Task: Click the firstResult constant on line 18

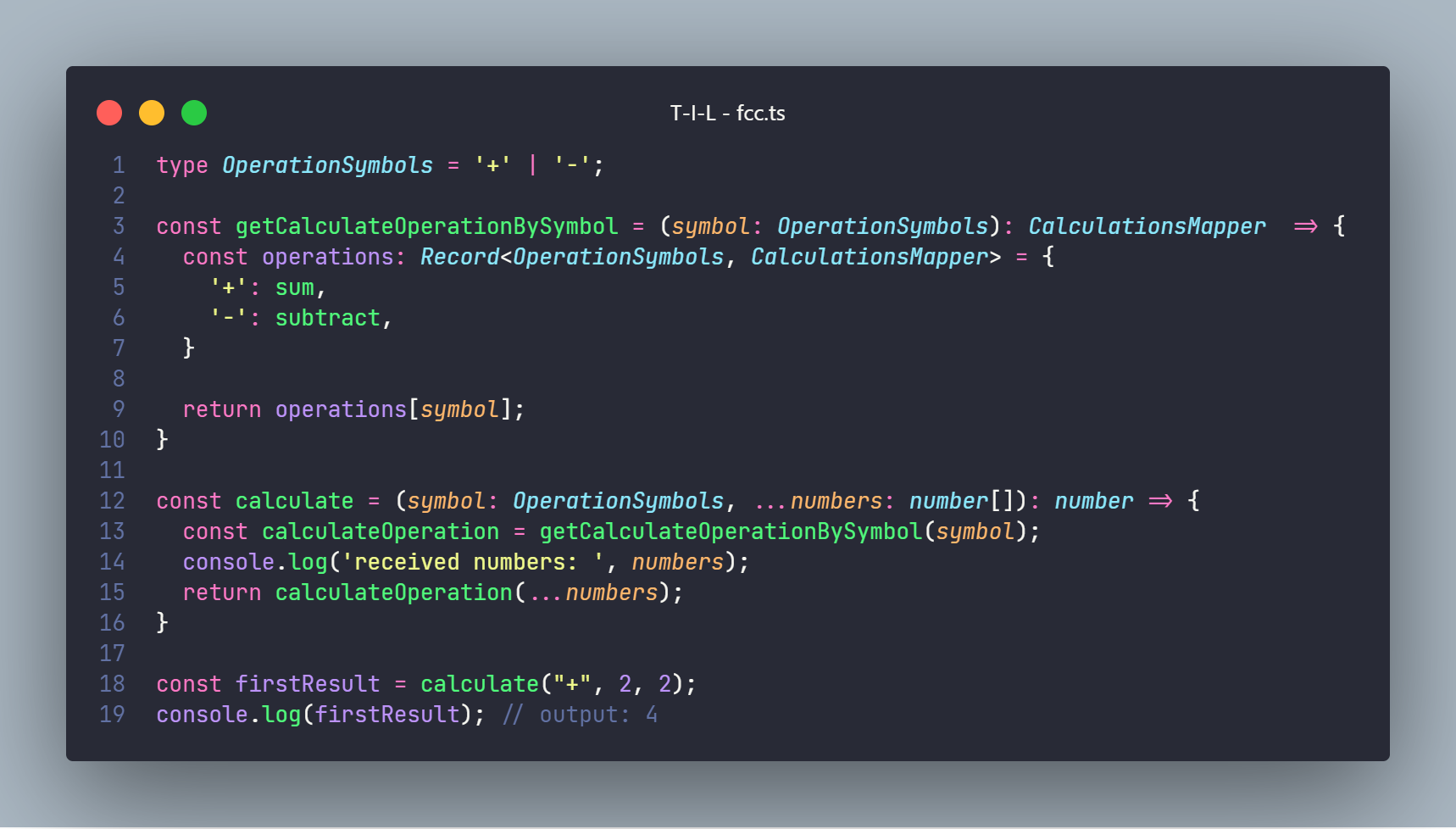Action: pyautogui.click(x=308, y=684)
